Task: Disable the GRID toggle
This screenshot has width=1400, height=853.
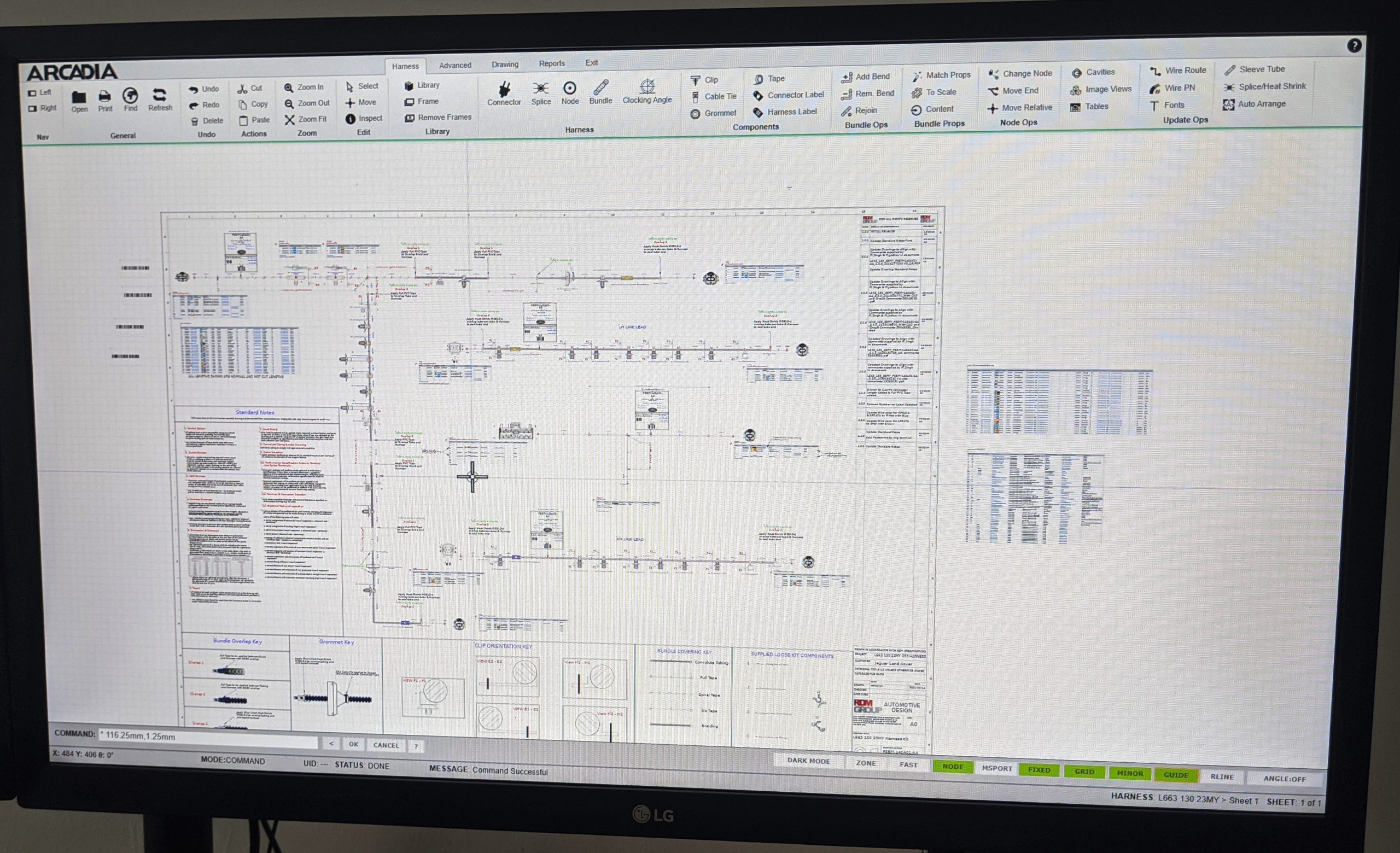Action: [x=1084, y=772]
